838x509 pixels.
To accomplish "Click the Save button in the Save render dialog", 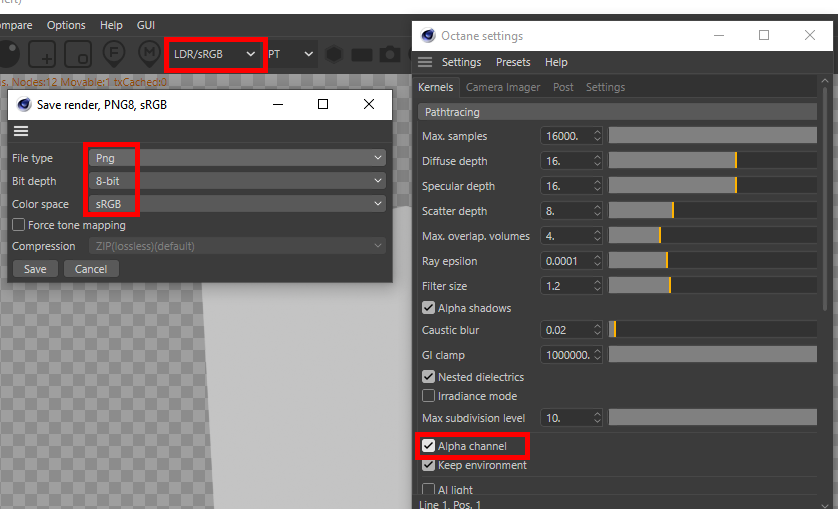I will (x=35, y=269).
